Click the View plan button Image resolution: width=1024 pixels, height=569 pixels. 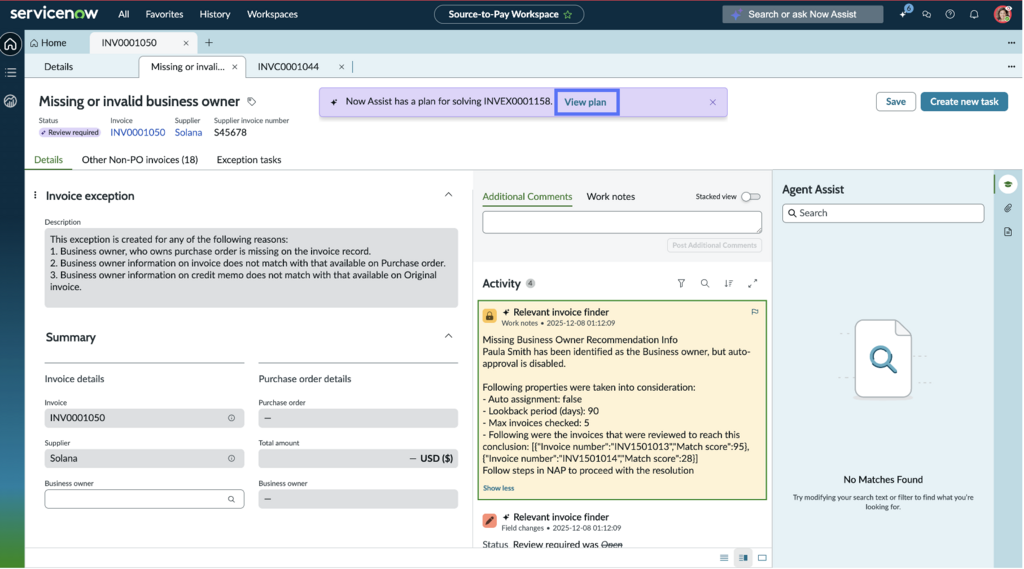click(x=586, y=102)
